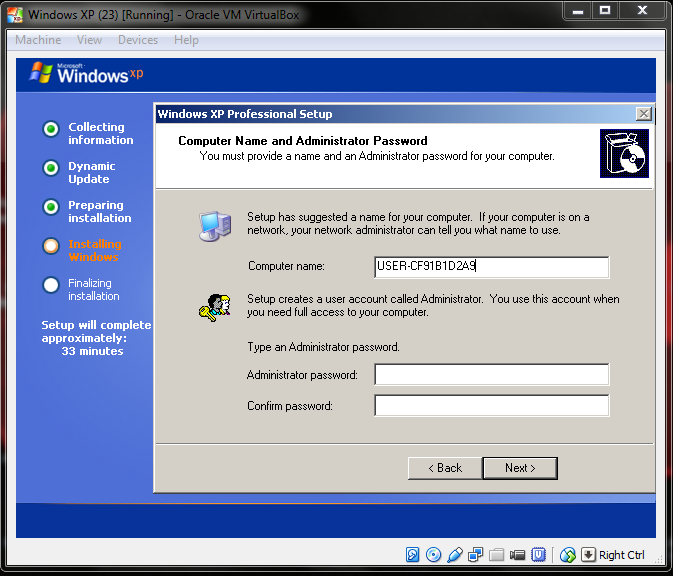The image size is (673, 576).
Task: Click the shared folders status icon
Action: point(497,555)
